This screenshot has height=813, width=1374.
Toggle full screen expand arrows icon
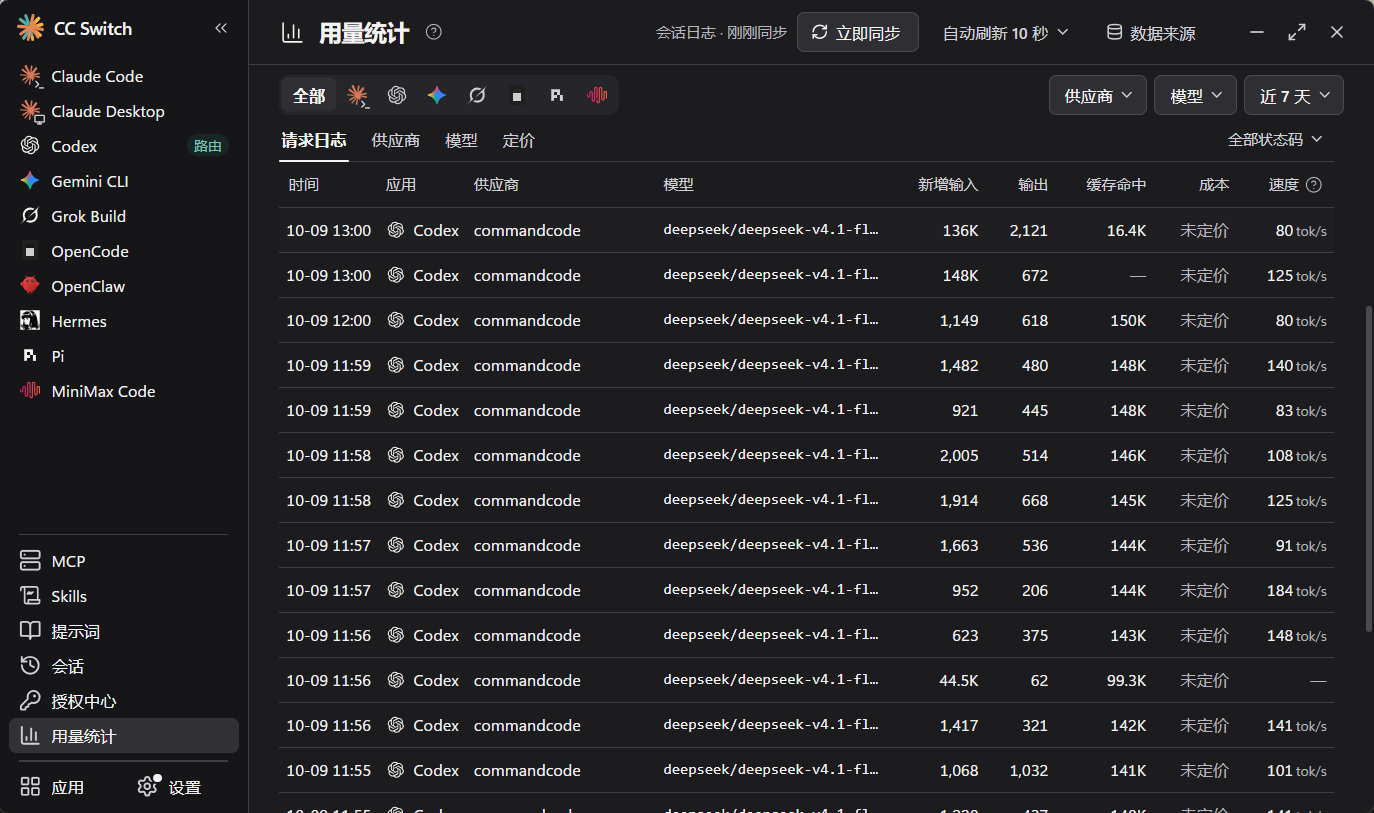tap(1297, 32)
